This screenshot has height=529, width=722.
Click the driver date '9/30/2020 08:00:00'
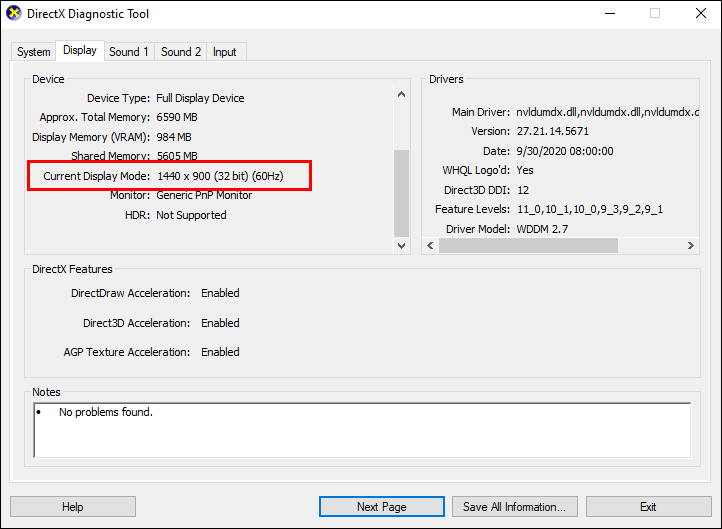click(x=565, y=151)
